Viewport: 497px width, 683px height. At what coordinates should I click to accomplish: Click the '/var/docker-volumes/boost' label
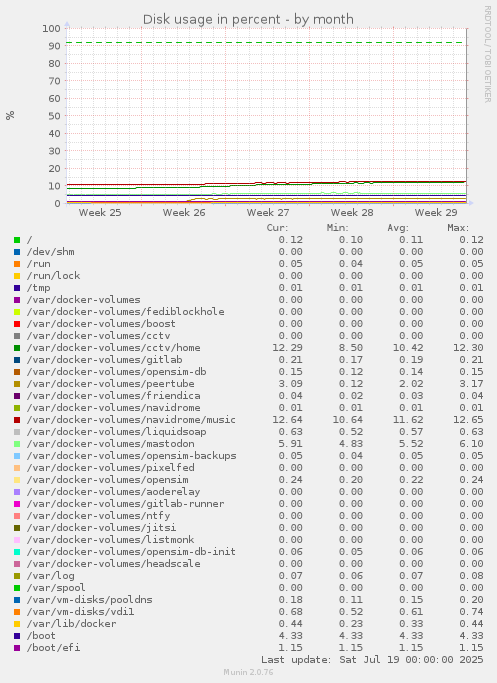click(x=101, y=324)
